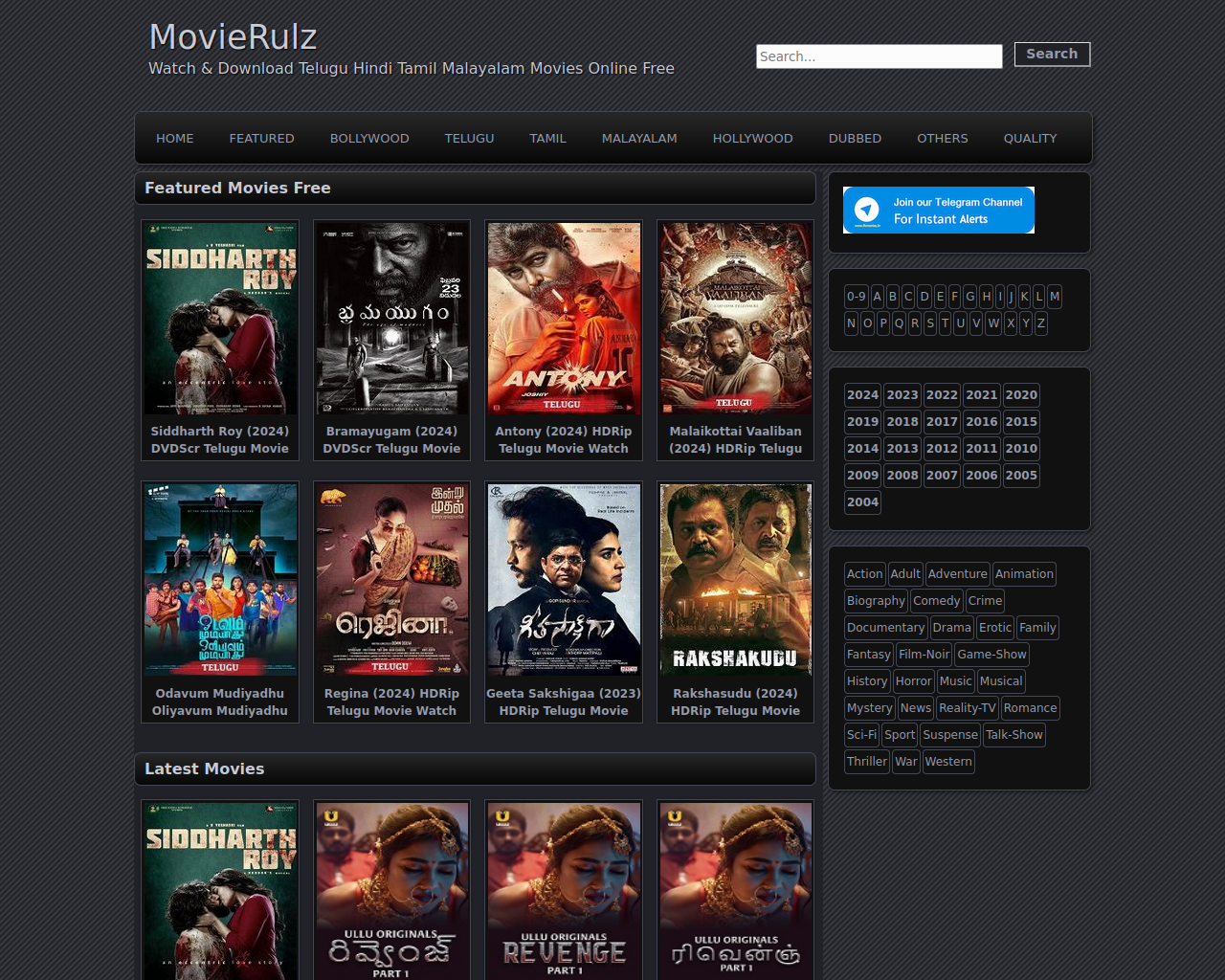The image size is (1225, 980).
Task: Open the QUALITY menu
Action: [x=1031, y=138]
